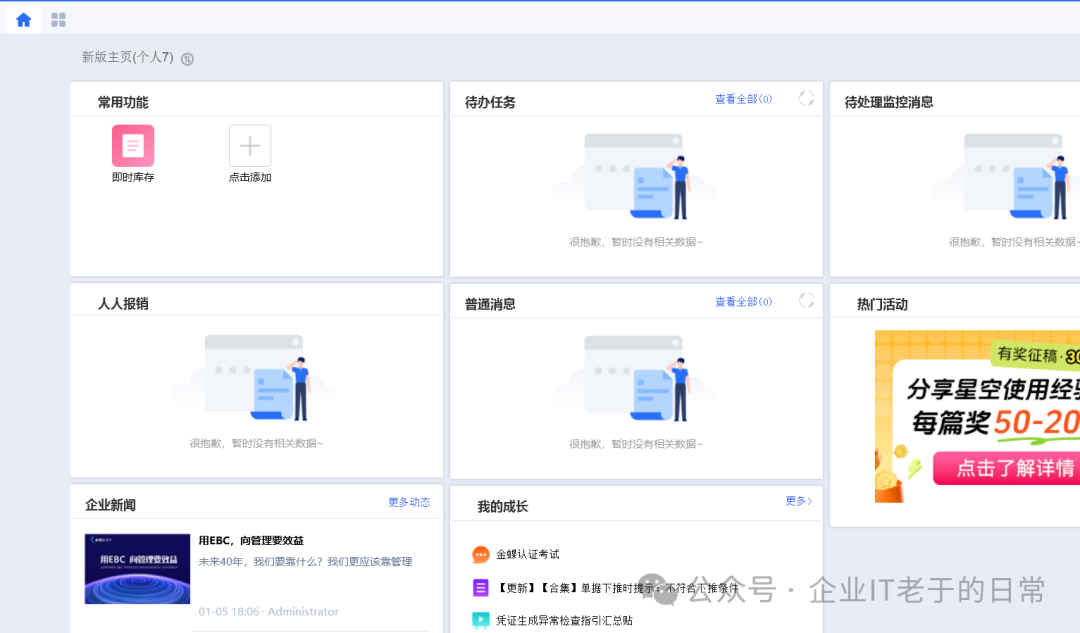Select the 金蝶认证考试 list item
Image resolution: width=1080 pixels, height=633 pixels.
pyautogui.click(x=530, y=554)
